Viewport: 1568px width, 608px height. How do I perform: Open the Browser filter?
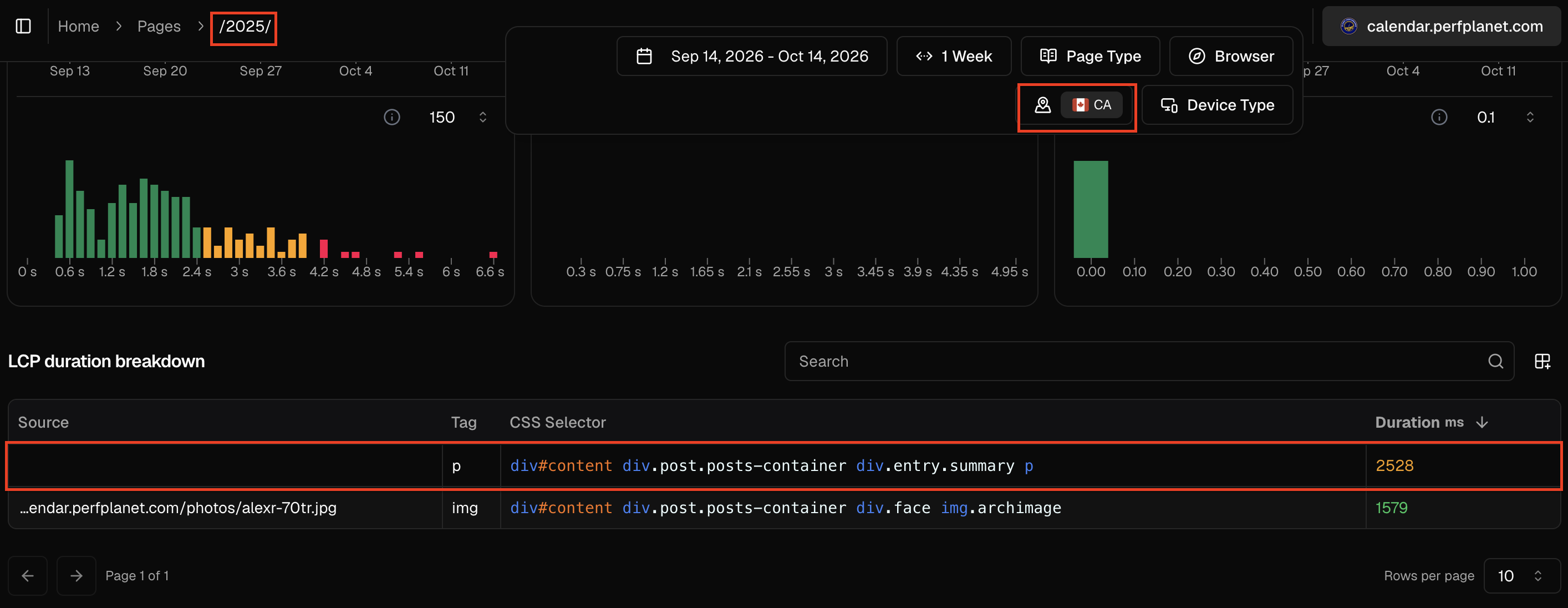tap(1231, 56)
